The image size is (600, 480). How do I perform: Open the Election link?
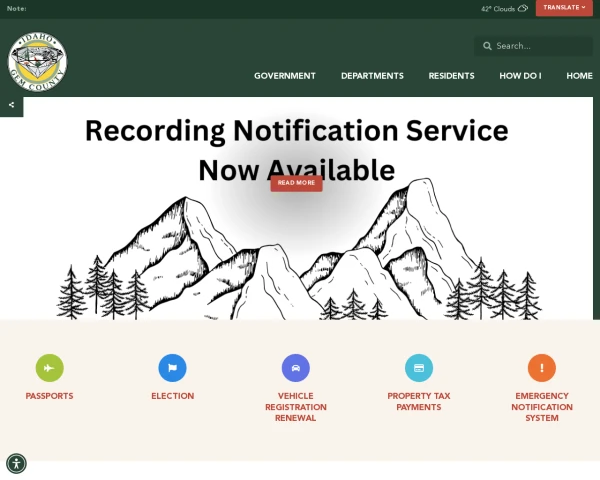pos(173,396)
